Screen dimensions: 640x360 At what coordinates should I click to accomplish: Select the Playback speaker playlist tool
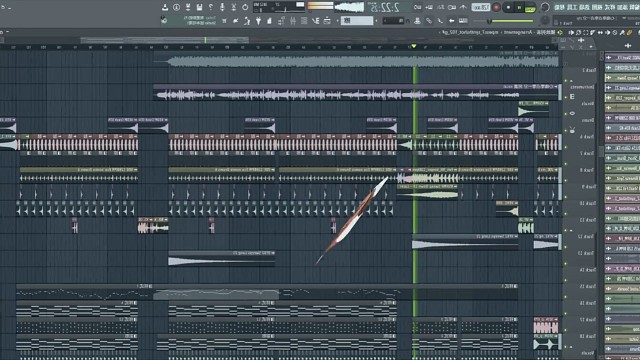571,32
